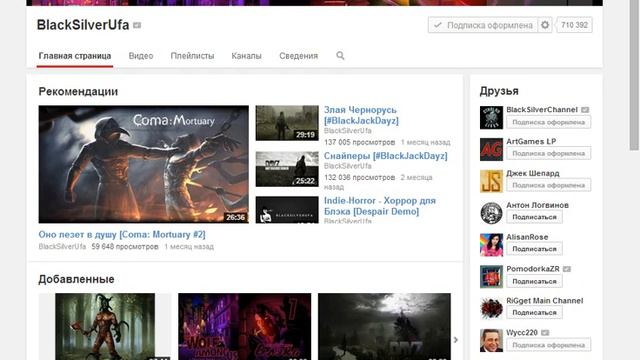Open AlisanRose avatar
640x360 pixels.
(491, 245)
